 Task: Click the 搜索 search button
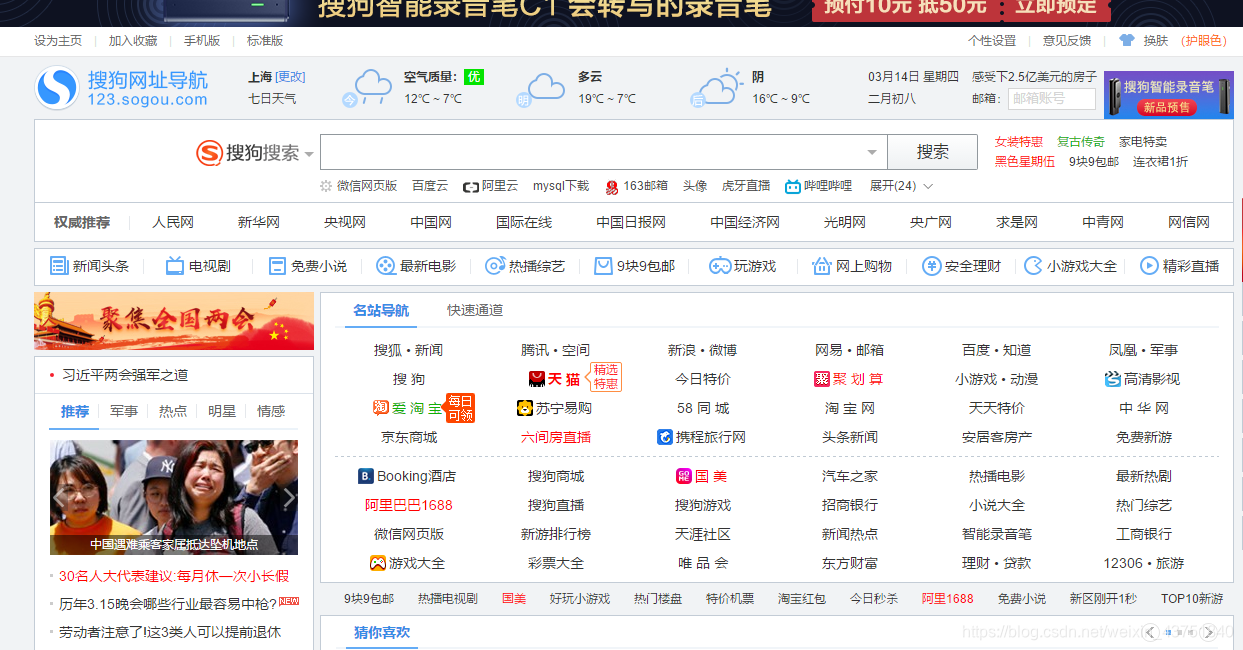tap(932, 152)
